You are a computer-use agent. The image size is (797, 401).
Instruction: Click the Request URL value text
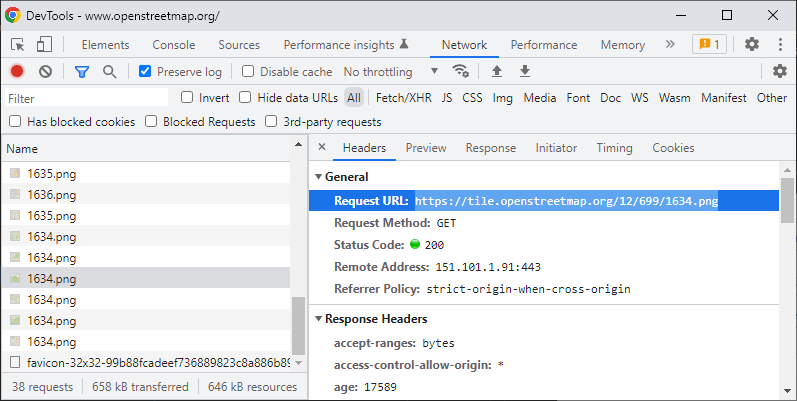click(566, 201)
